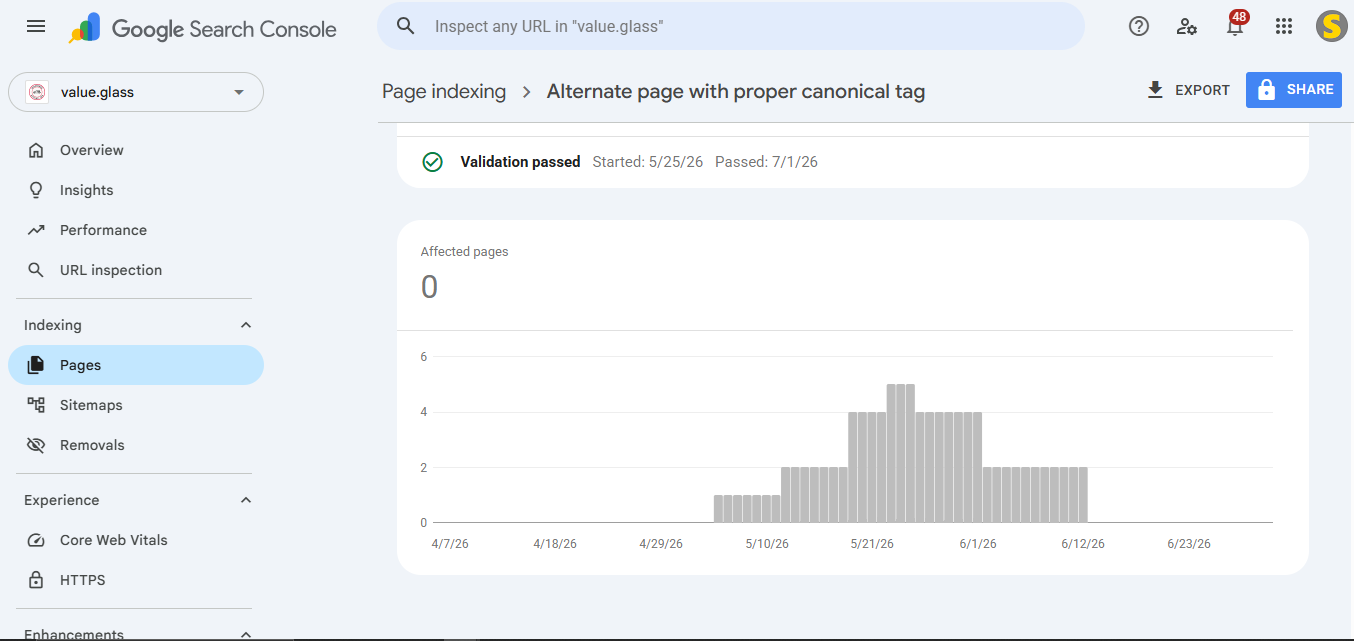Select Pages in the sidebar
The height and width of the screenshot is (641, 1354).
(136, 365)
